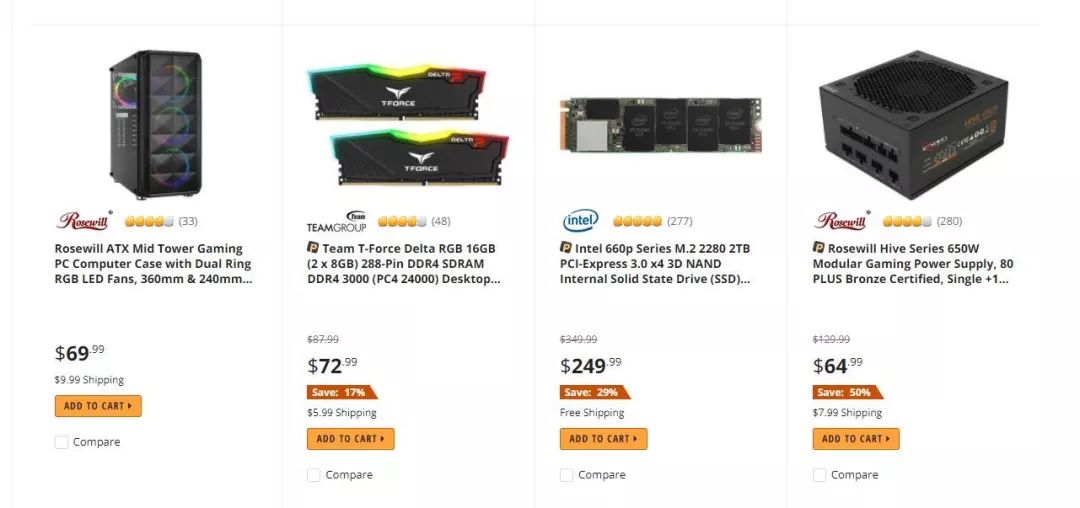
Task: Add Rosewill PC case to cart
Action: coord(98,406)
